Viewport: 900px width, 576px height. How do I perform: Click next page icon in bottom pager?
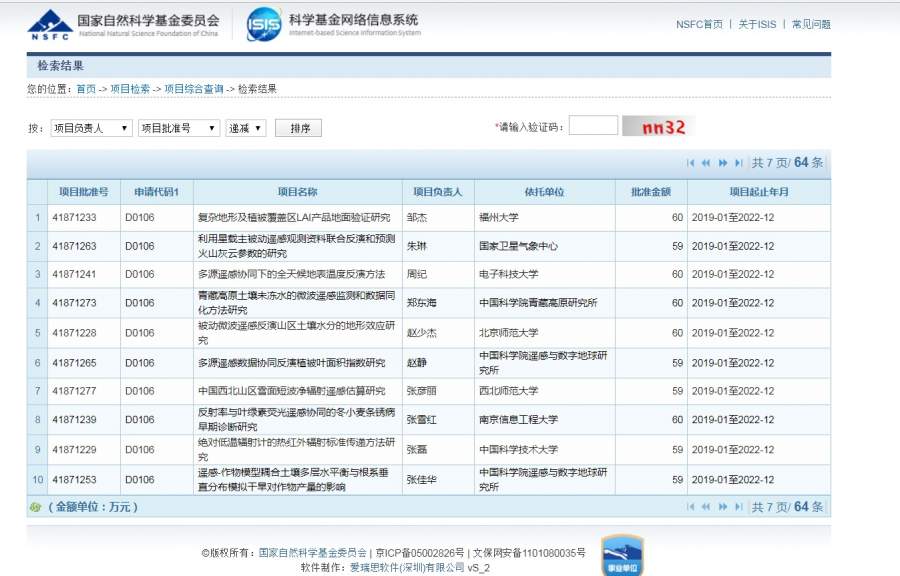[x=723, y=507]
